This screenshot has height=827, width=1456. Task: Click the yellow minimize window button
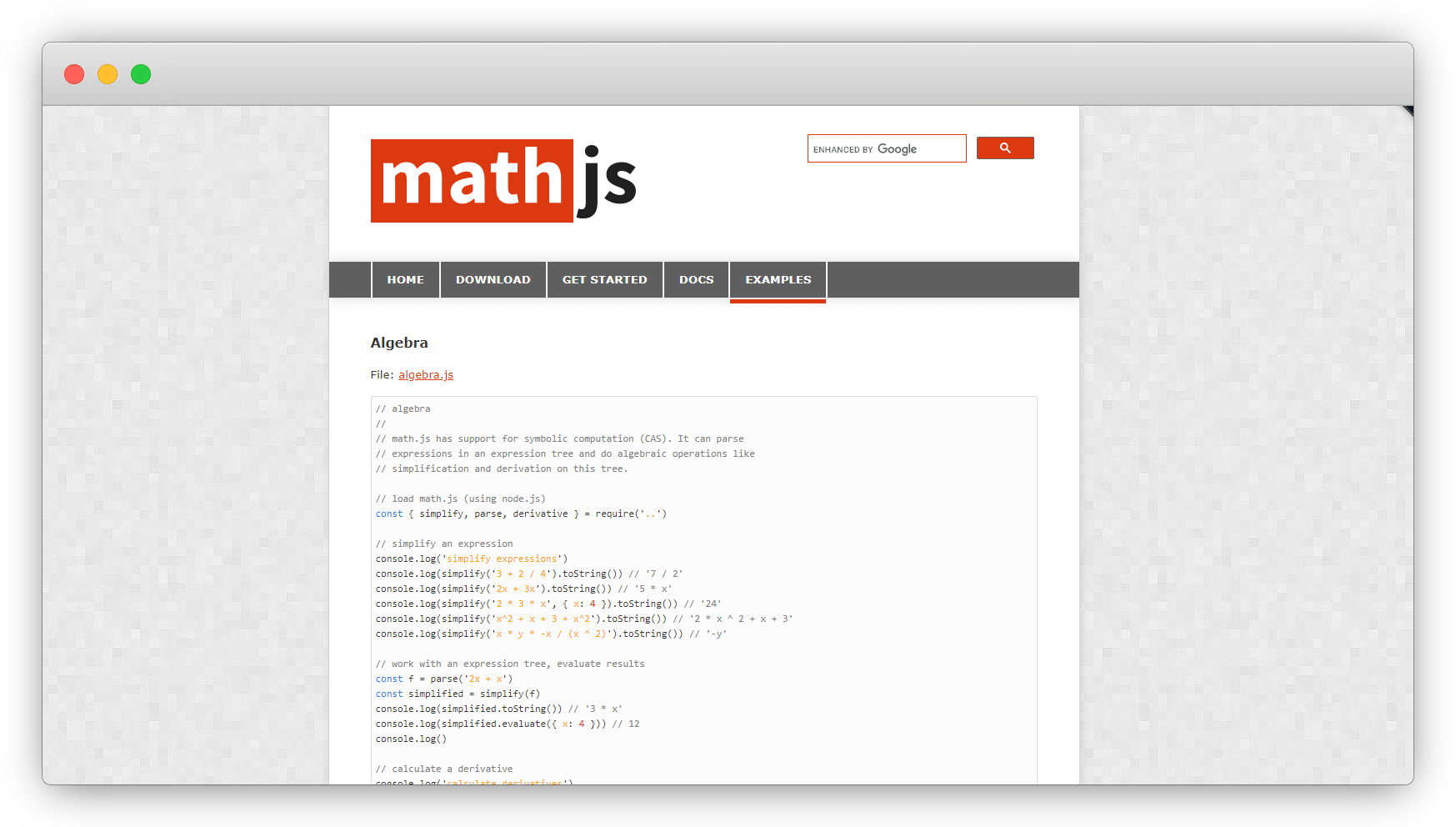pyautogui.click(x=108, y=74)
